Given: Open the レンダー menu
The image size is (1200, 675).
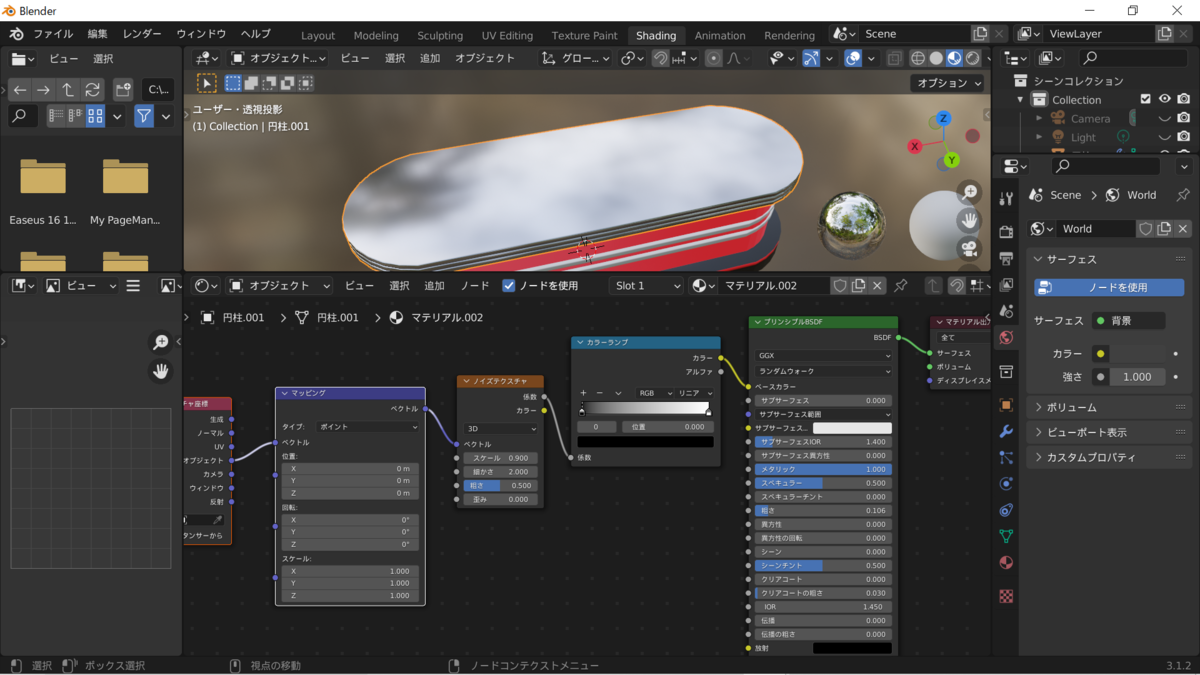Looking at the screenshot, I should [142, 34].
